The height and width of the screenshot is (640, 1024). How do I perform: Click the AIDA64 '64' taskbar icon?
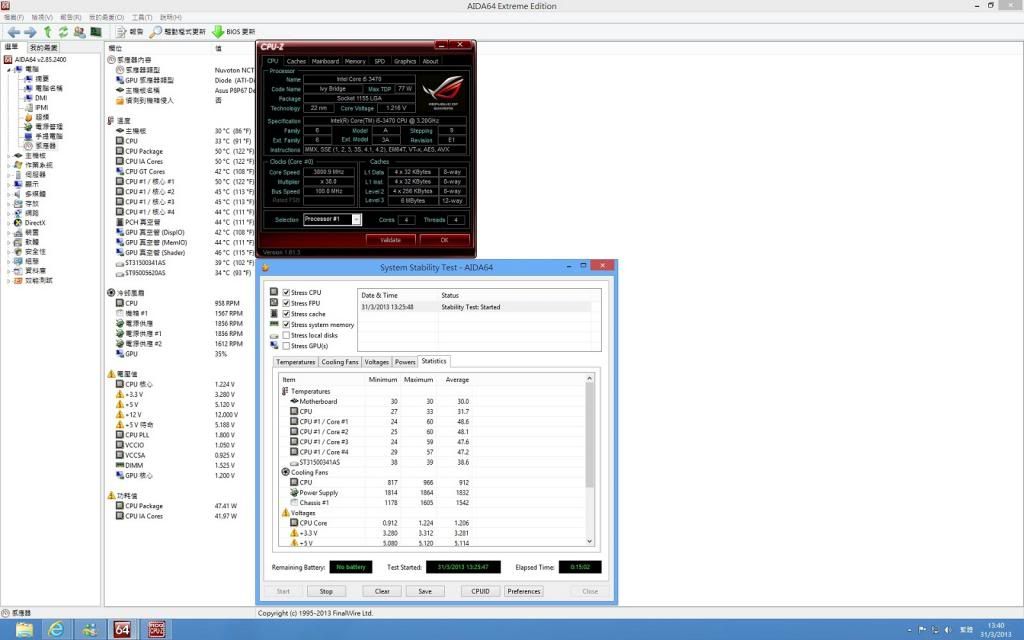(x=122, y=630)
